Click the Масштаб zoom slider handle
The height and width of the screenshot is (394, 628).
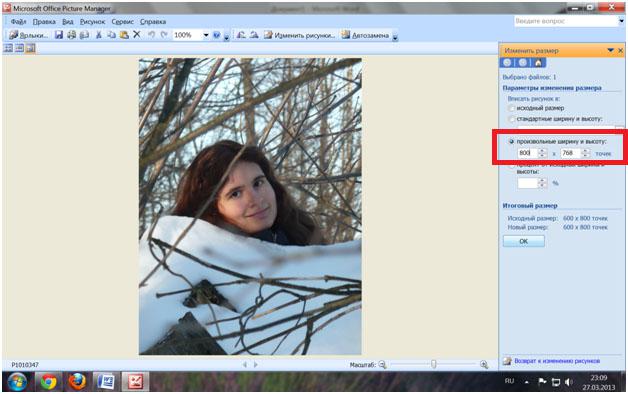433,364
